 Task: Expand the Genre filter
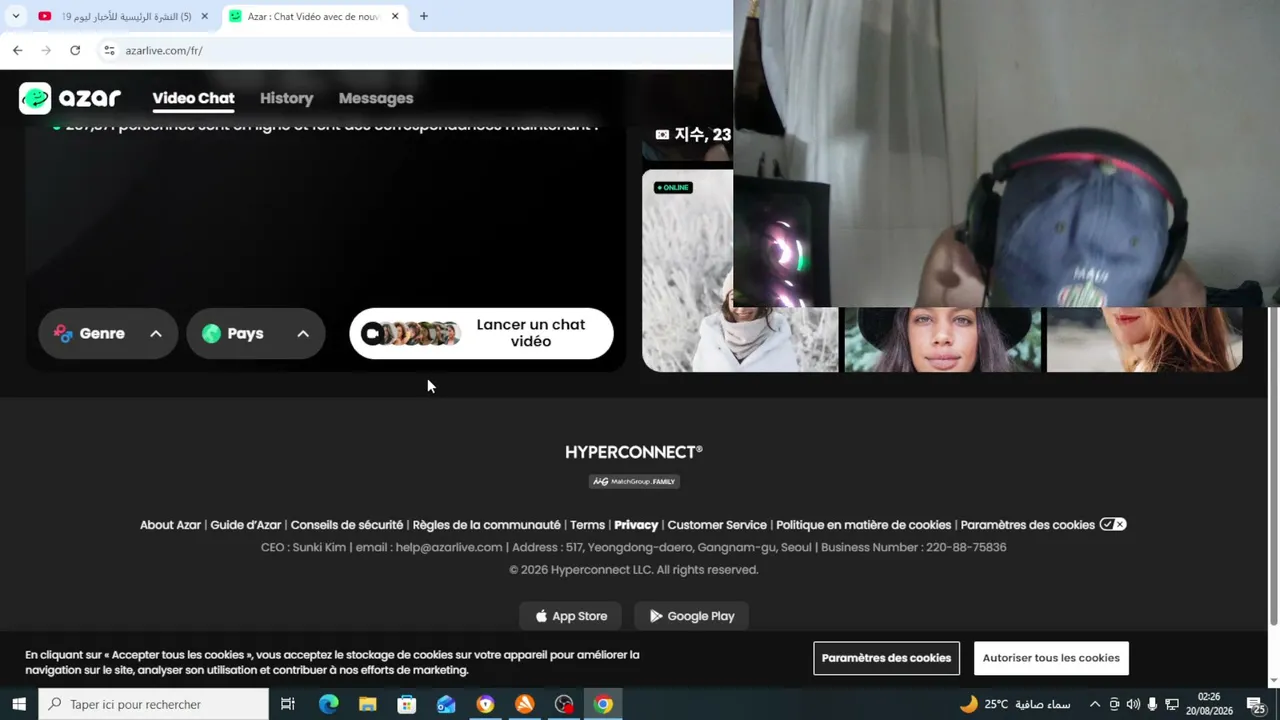(x=108, y=334)
